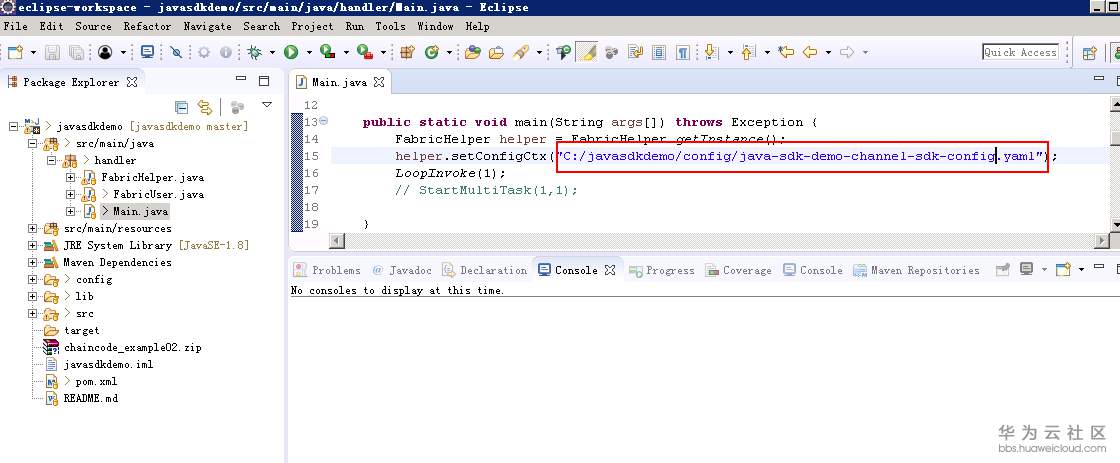Toggle Link with Editor in Package Explorer

coord(205,107)
